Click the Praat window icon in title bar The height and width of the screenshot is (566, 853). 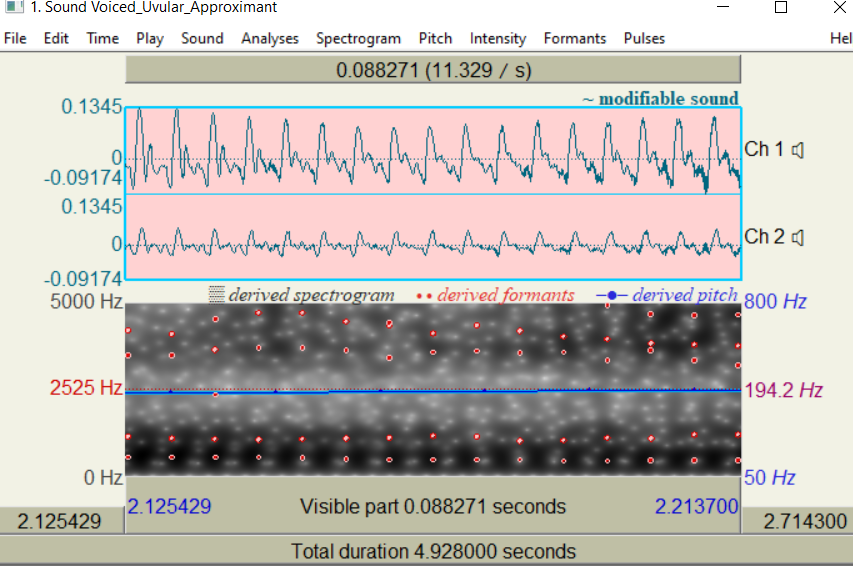tap(15, 7)
